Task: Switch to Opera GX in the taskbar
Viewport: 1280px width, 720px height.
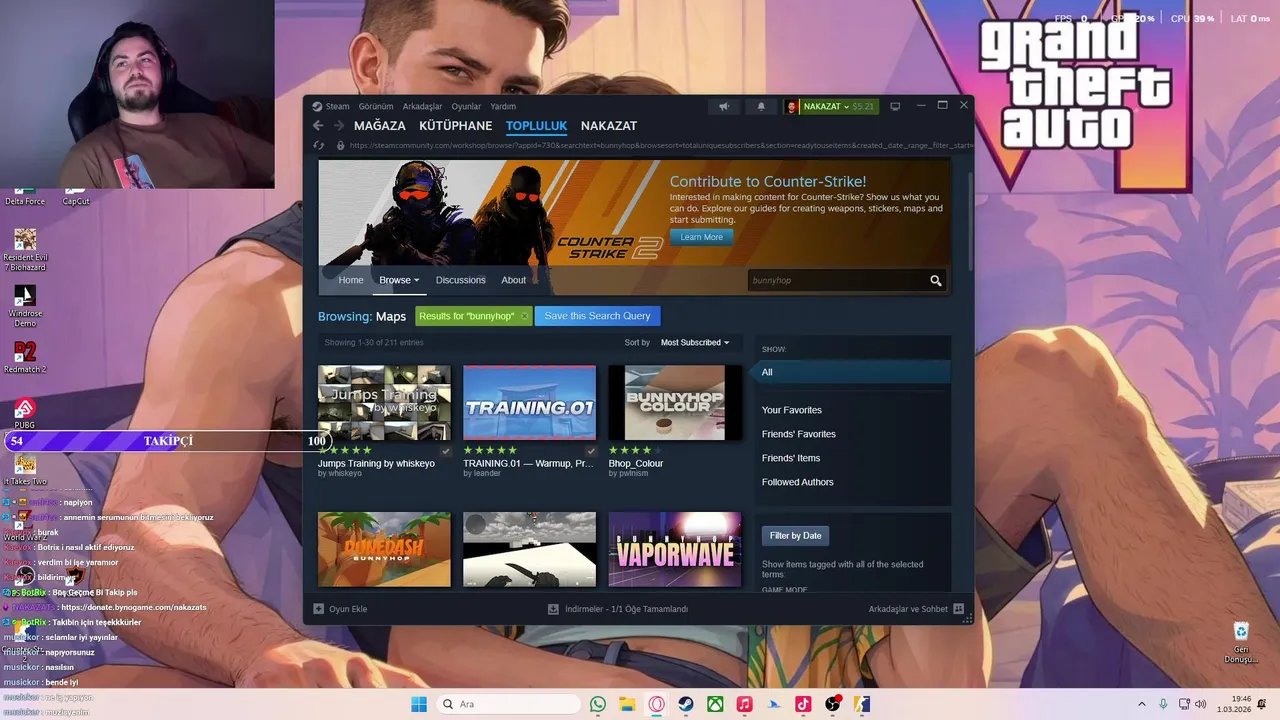Action: tap(656, 704)
